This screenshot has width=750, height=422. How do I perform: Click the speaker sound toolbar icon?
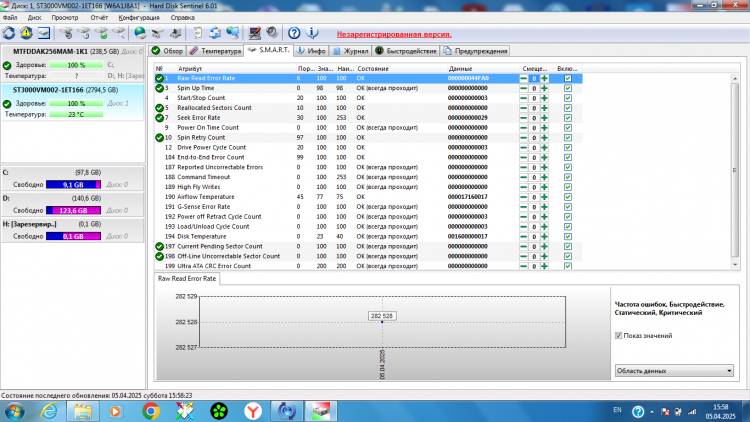[x=272, y=33]
